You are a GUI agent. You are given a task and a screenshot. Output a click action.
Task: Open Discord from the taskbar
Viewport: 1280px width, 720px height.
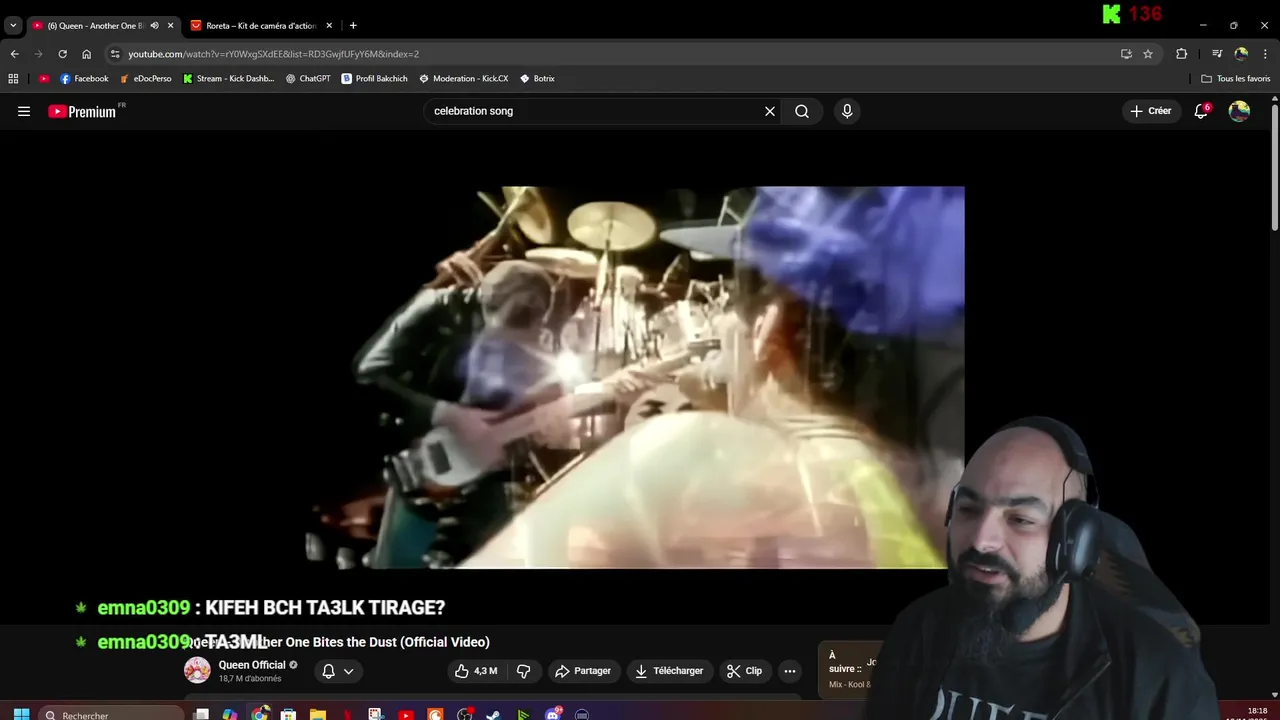[x=553, y=714]
